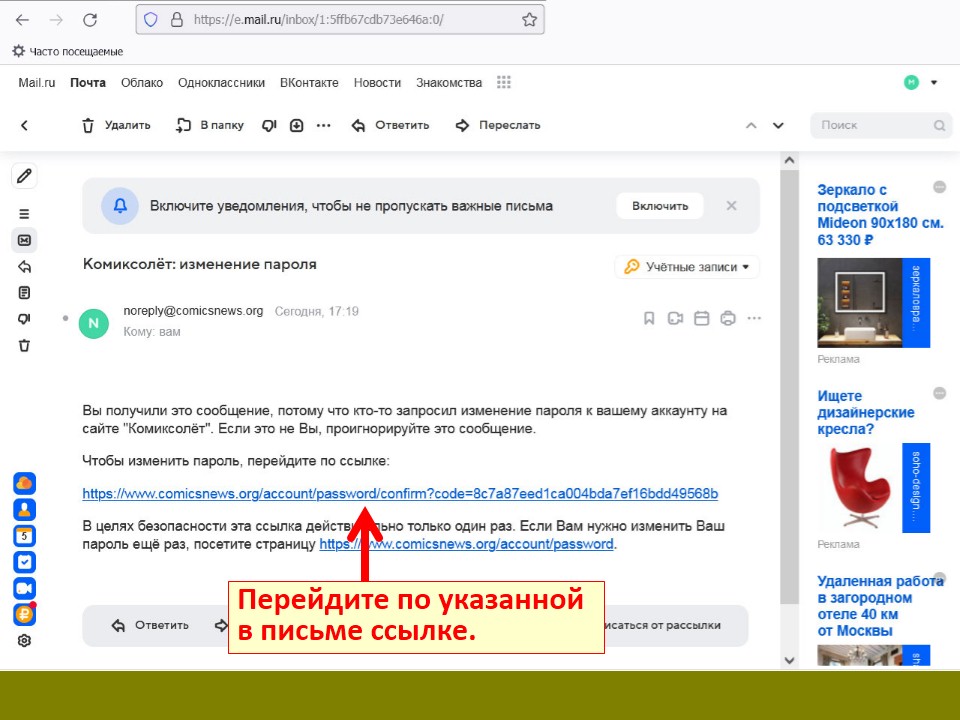
Task: Open the drafts folder icon in sidebar
Action: point(24,293)
